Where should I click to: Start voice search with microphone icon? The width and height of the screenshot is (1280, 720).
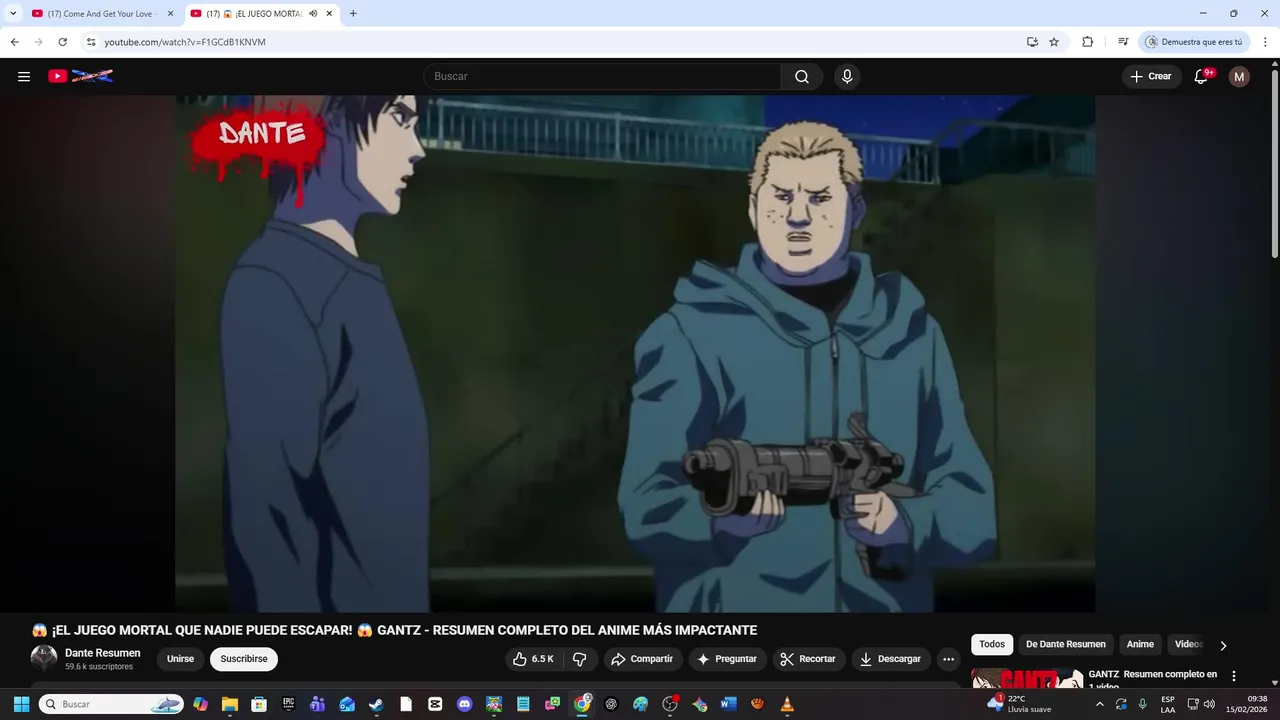pyautogui.click(x=847, y=76)
